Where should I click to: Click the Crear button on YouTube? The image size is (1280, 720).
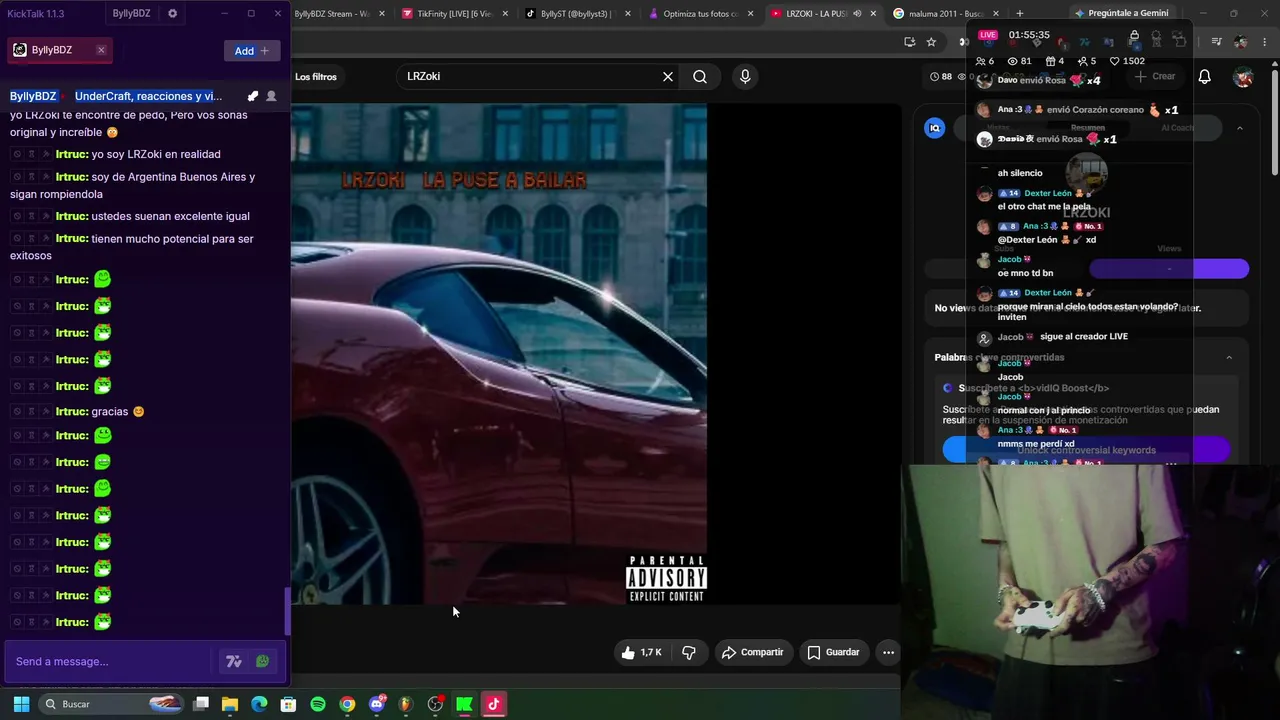pos(1155,77)
